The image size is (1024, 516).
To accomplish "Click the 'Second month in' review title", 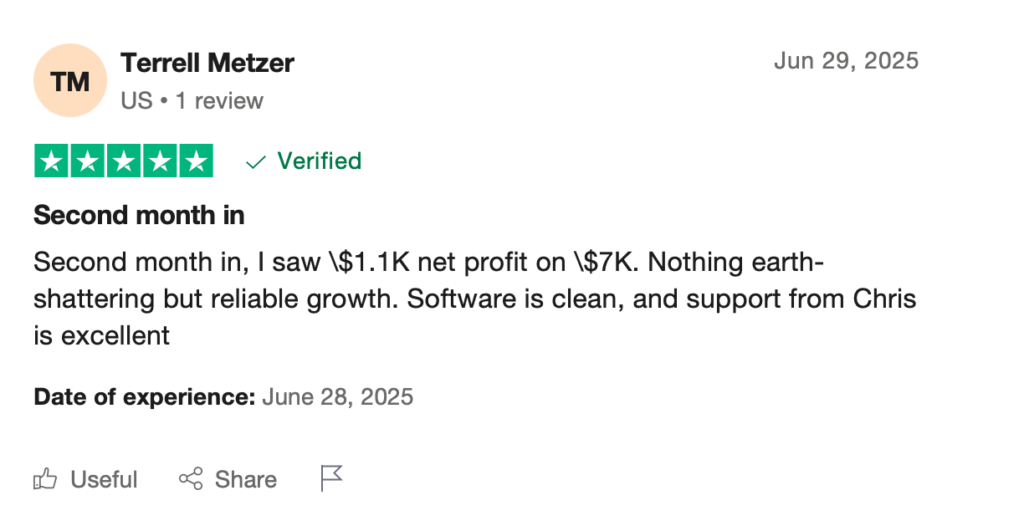I will (139, 215).
